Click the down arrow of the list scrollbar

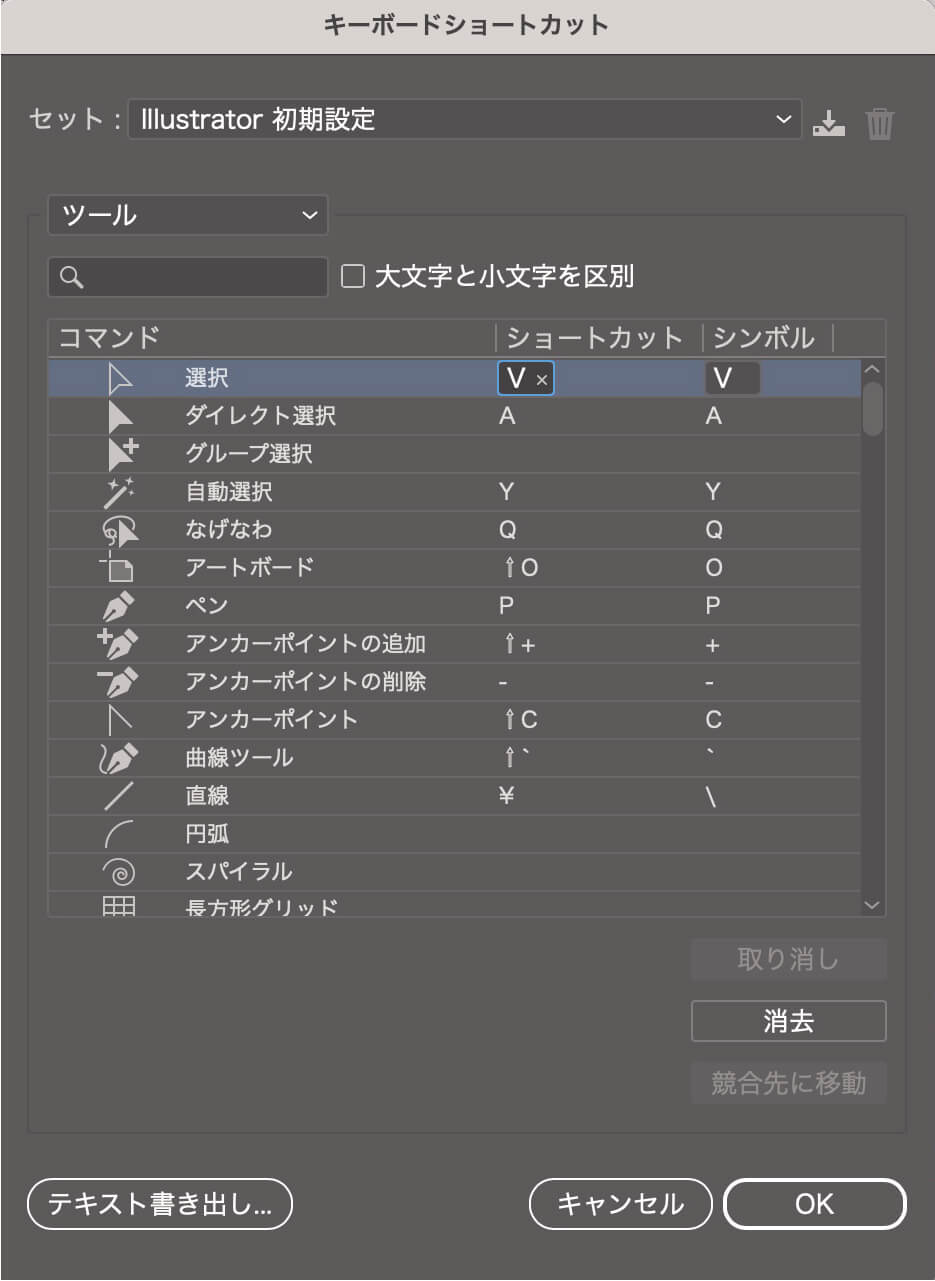(x=871, y=903)
